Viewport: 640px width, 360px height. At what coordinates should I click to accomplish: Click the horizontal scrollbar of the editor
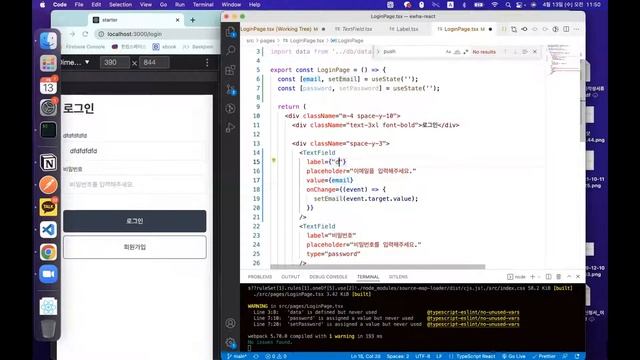point(378,267)
